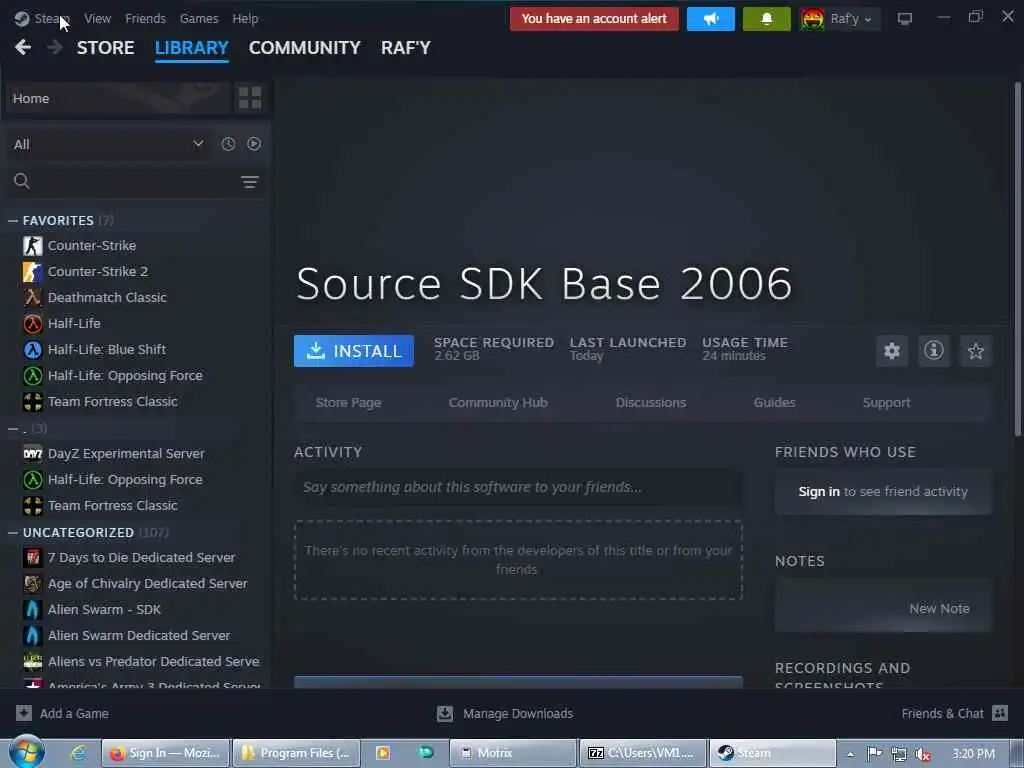Open Internet Explorer from the taskbar
The width and height of the screenshot is (1024, 768).
78,753
